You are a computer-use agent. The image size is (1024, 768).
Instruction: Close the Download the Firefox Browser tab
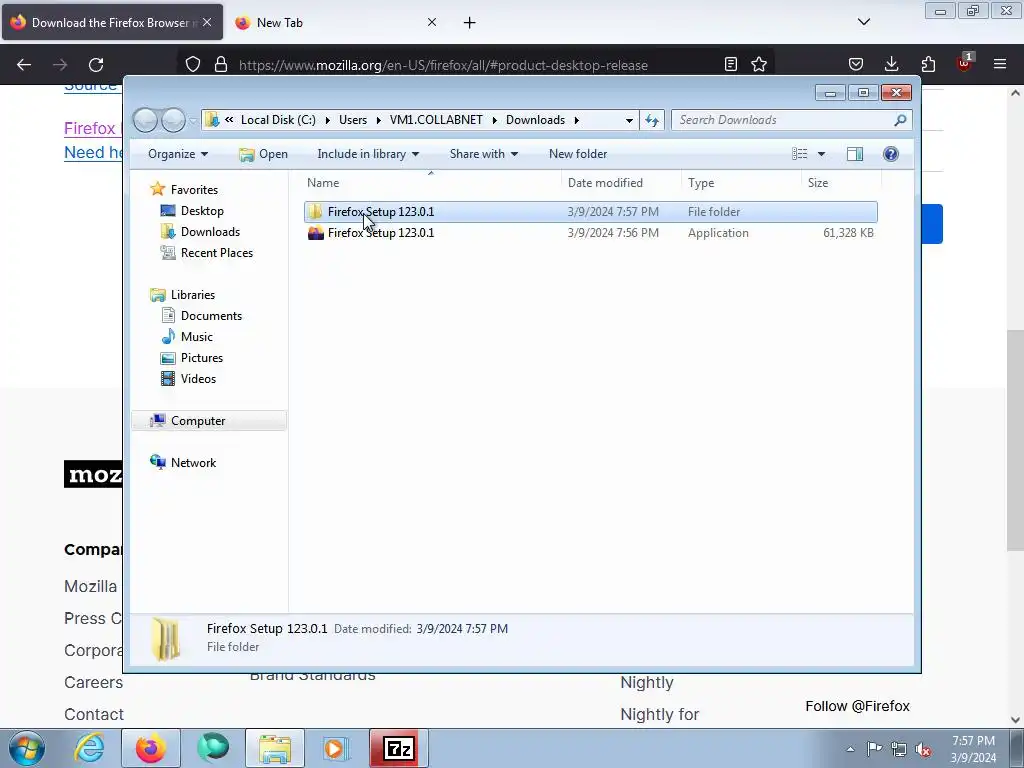click(207, 22)
